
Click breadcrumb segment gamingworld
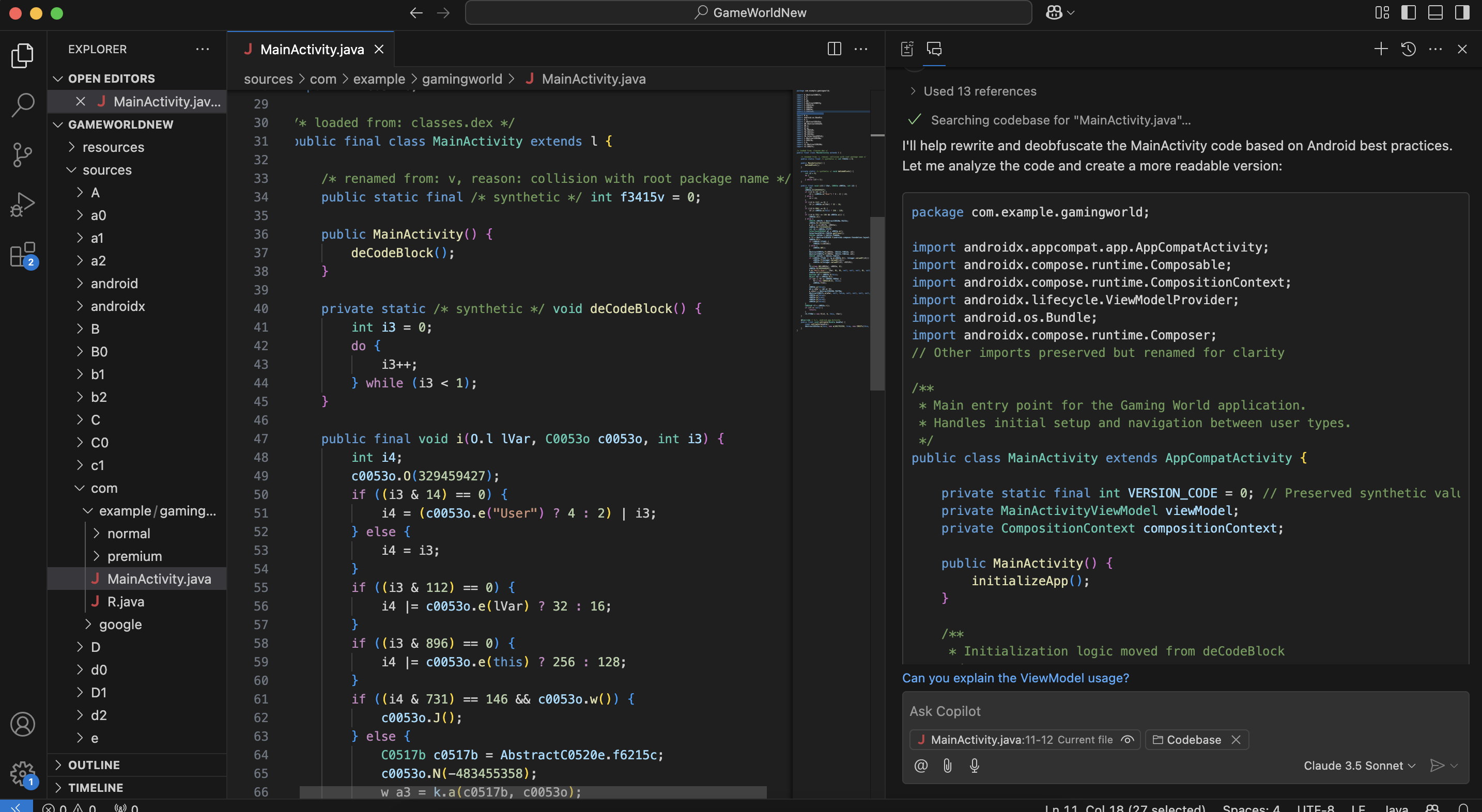pos(462,79)
